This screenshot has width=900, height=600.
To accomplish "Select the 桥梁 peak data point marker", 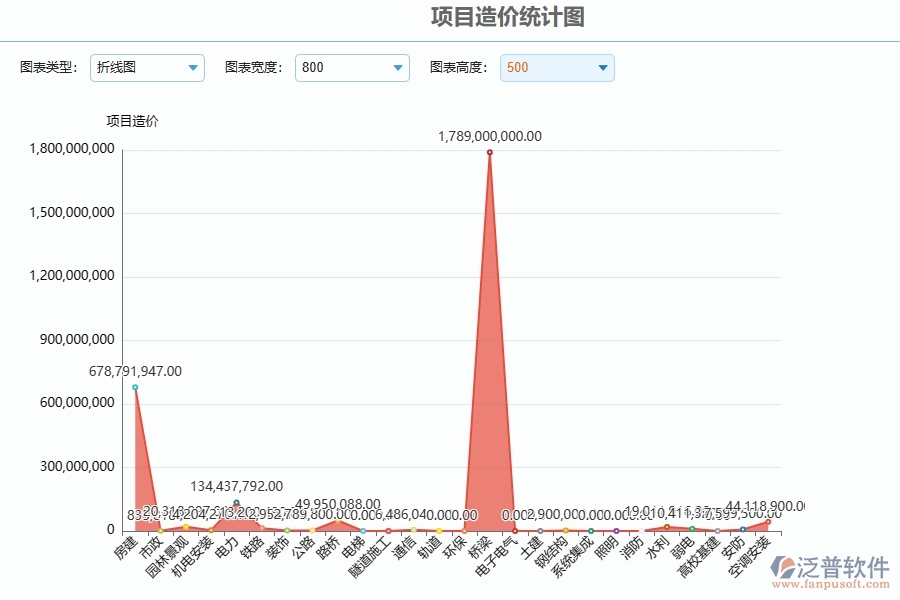I will coord(489,152).
